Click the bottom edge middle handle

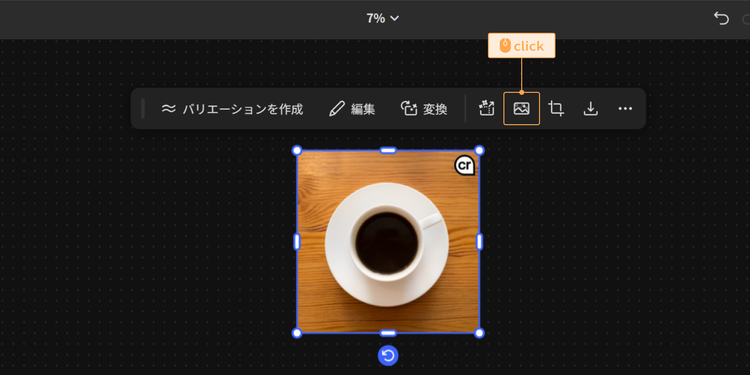388,333
